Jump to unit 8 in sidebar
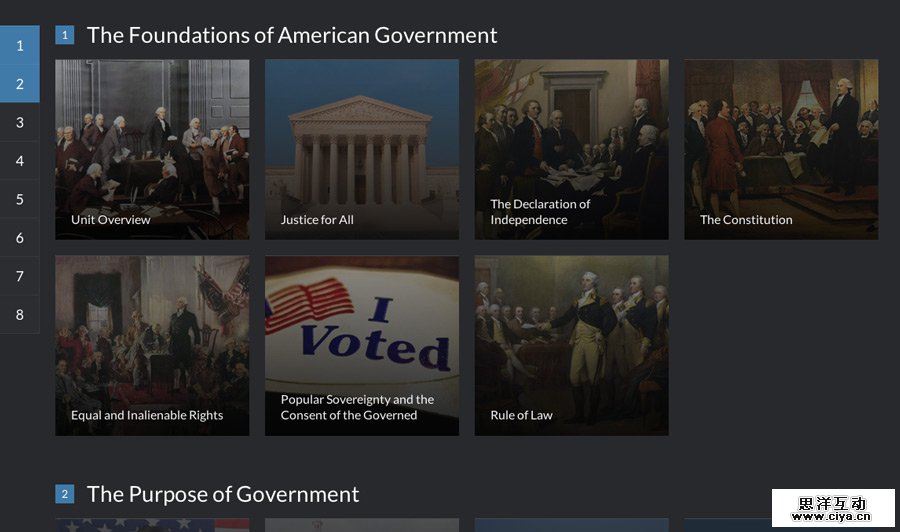 (x=20, y=315)
